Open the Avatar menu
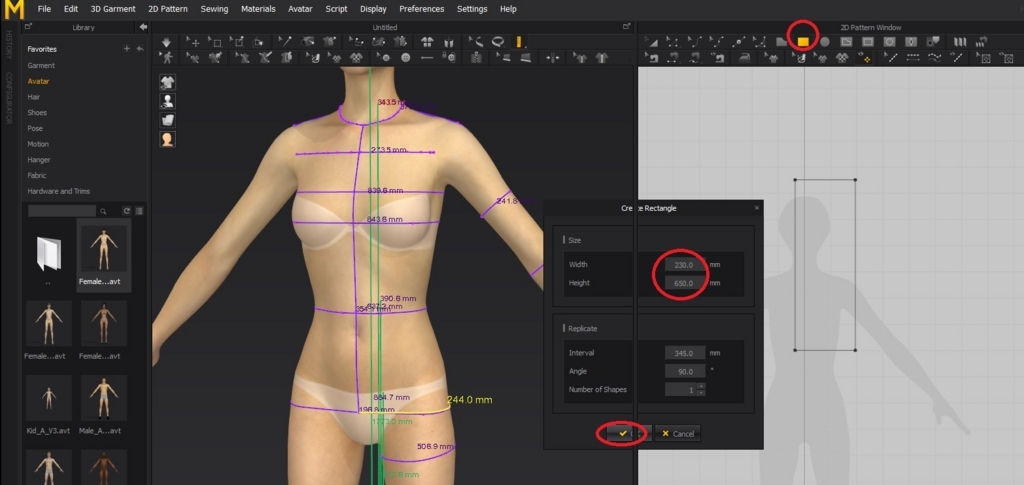 pos(300,9)
